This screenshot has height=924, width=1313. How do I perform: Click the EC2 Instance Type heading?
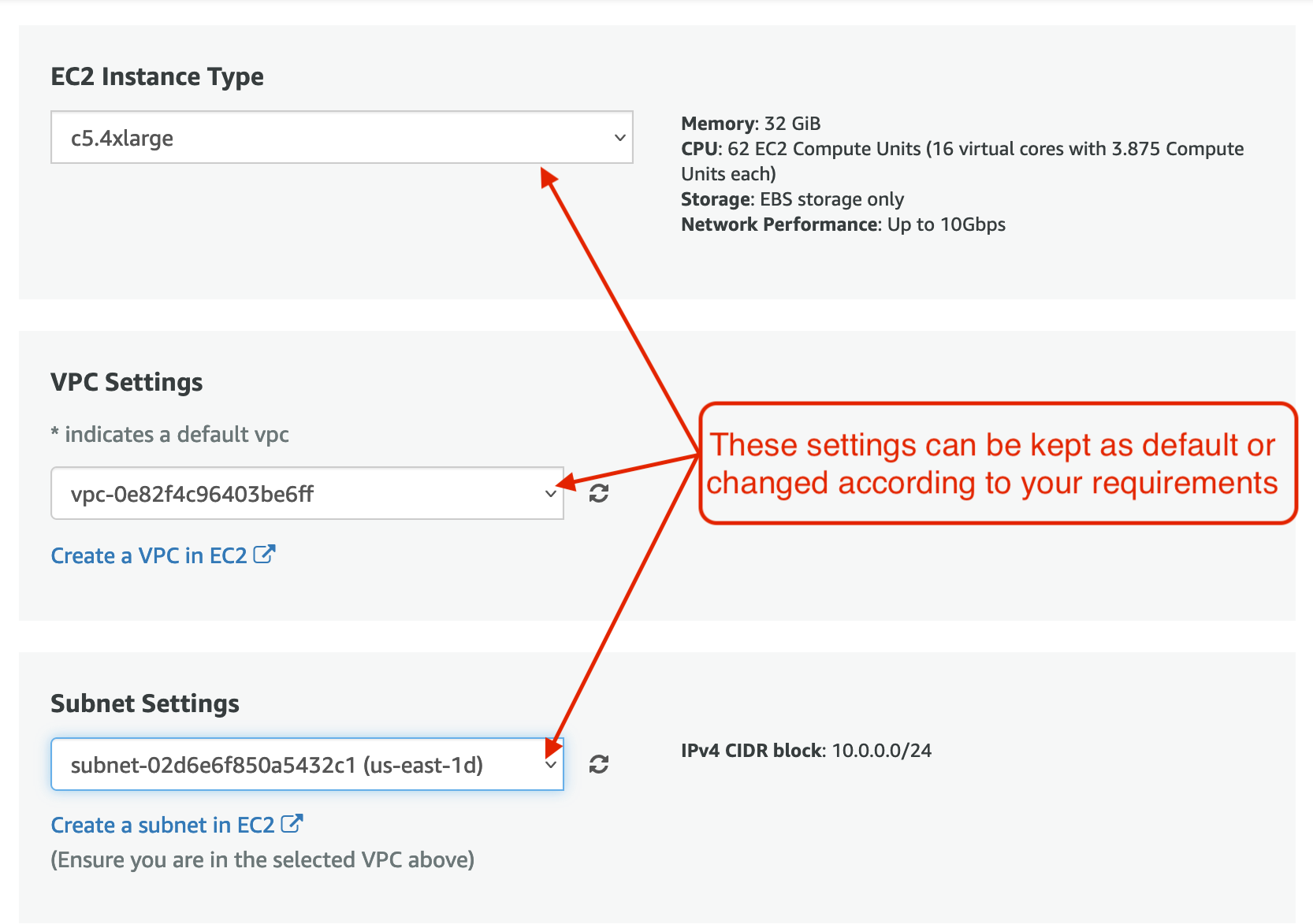(157, 77)
